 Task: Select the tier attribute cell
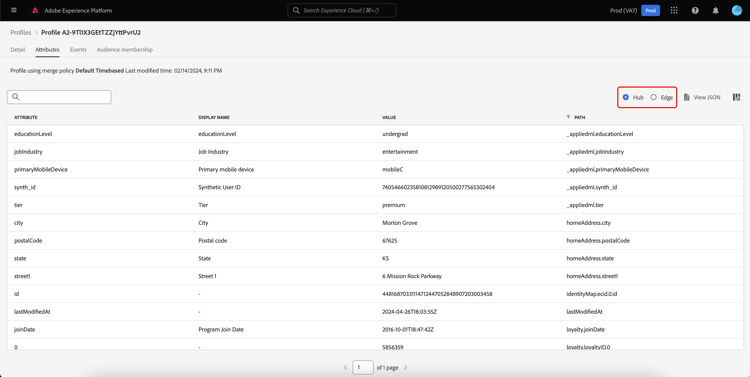pos(19,205)
